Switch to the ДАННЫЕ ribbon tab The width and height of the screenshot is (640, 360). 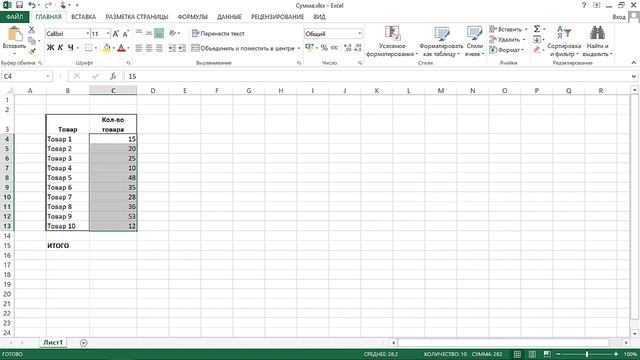229,17
